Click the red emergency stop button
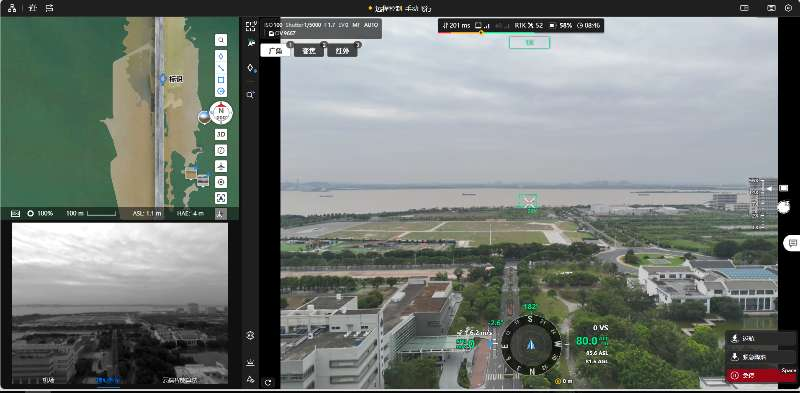This screenshot has height=393, width=800. (761, 375)
